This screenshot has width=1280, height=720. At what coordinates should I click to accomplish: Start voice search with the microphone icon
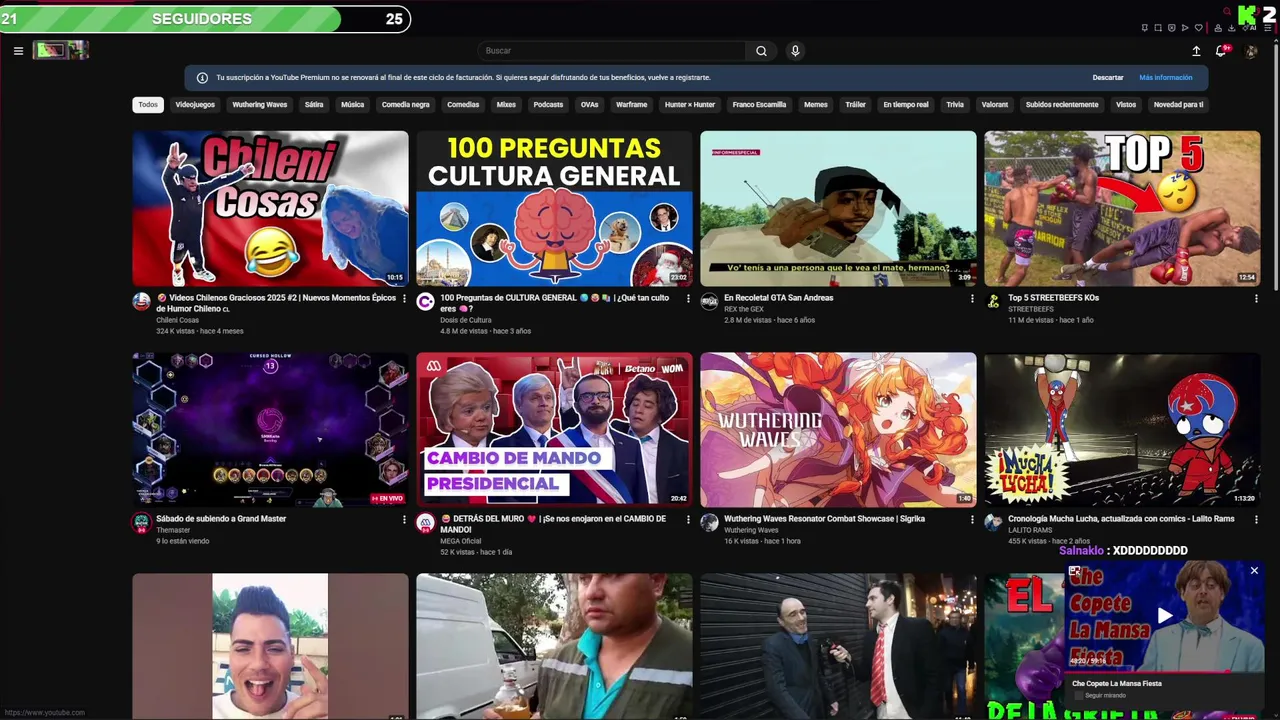pyautogui.click(x=795, y=51)
